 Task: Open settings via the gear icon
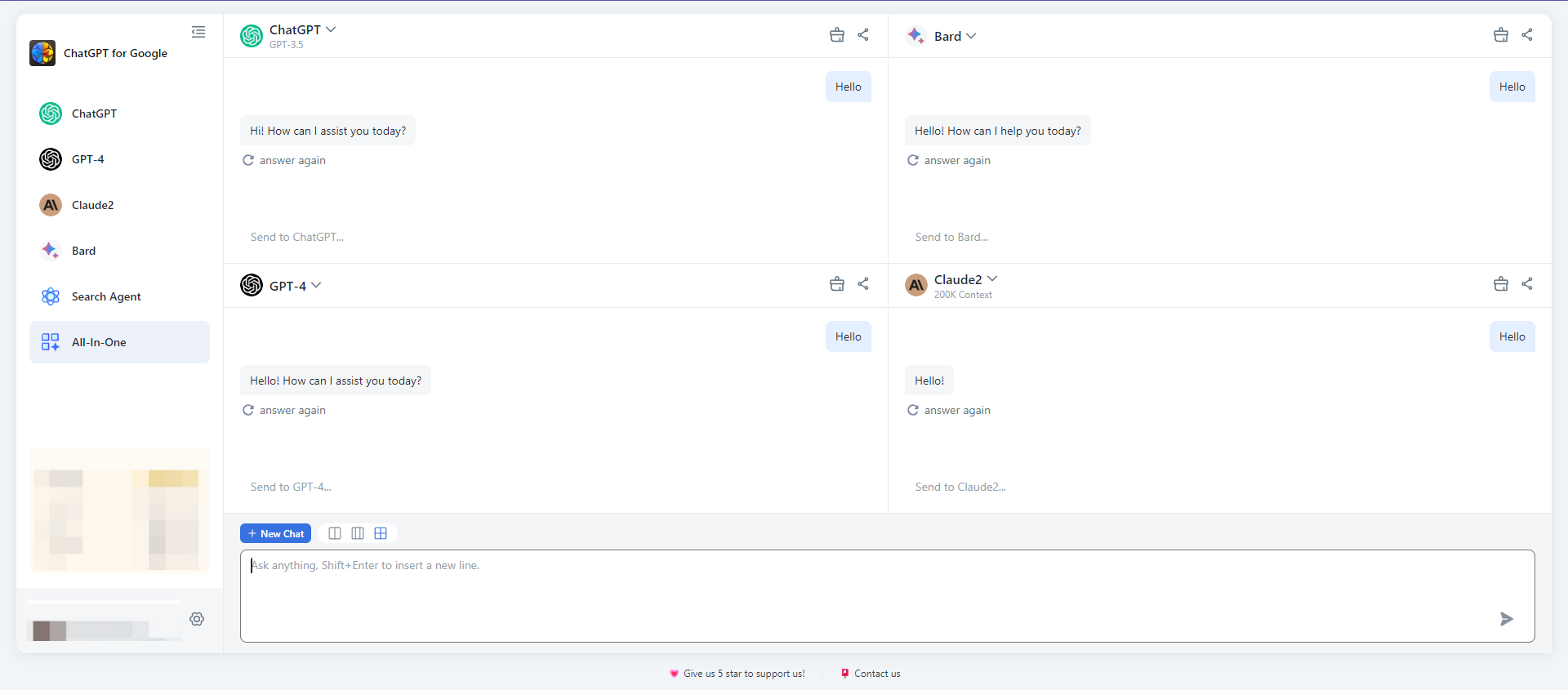(x=197, y=619)
